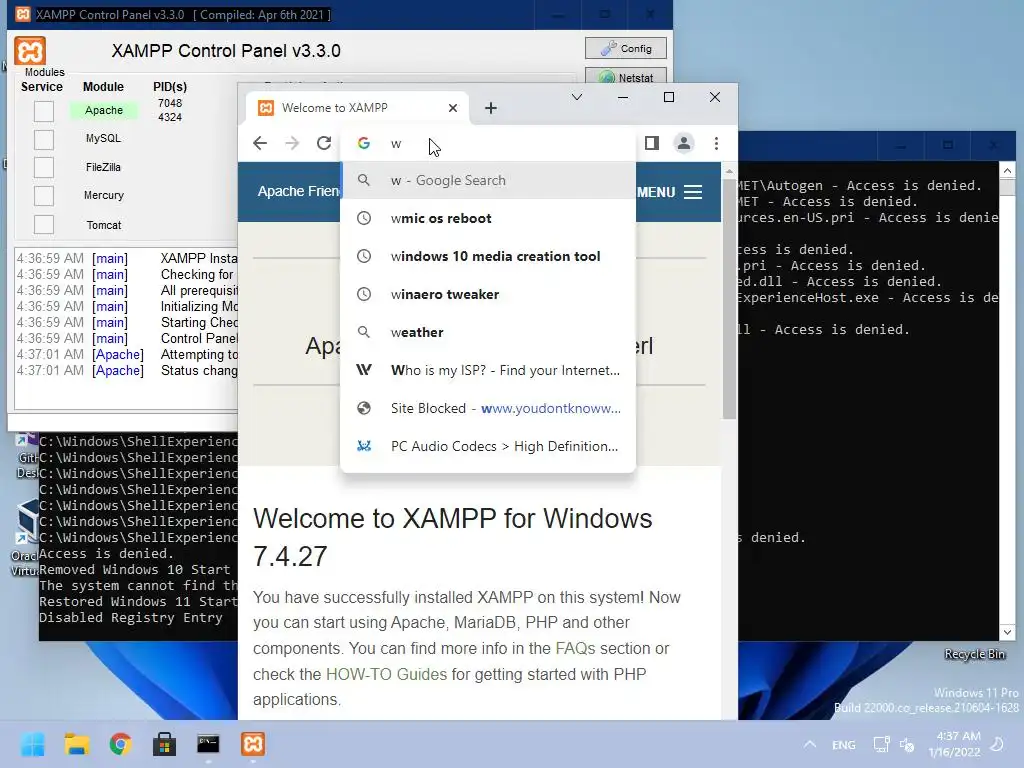Viewport: 1024px width, 768px height.
Task: Select the Recycle Bin desktop icon
Action: [974, 654]
